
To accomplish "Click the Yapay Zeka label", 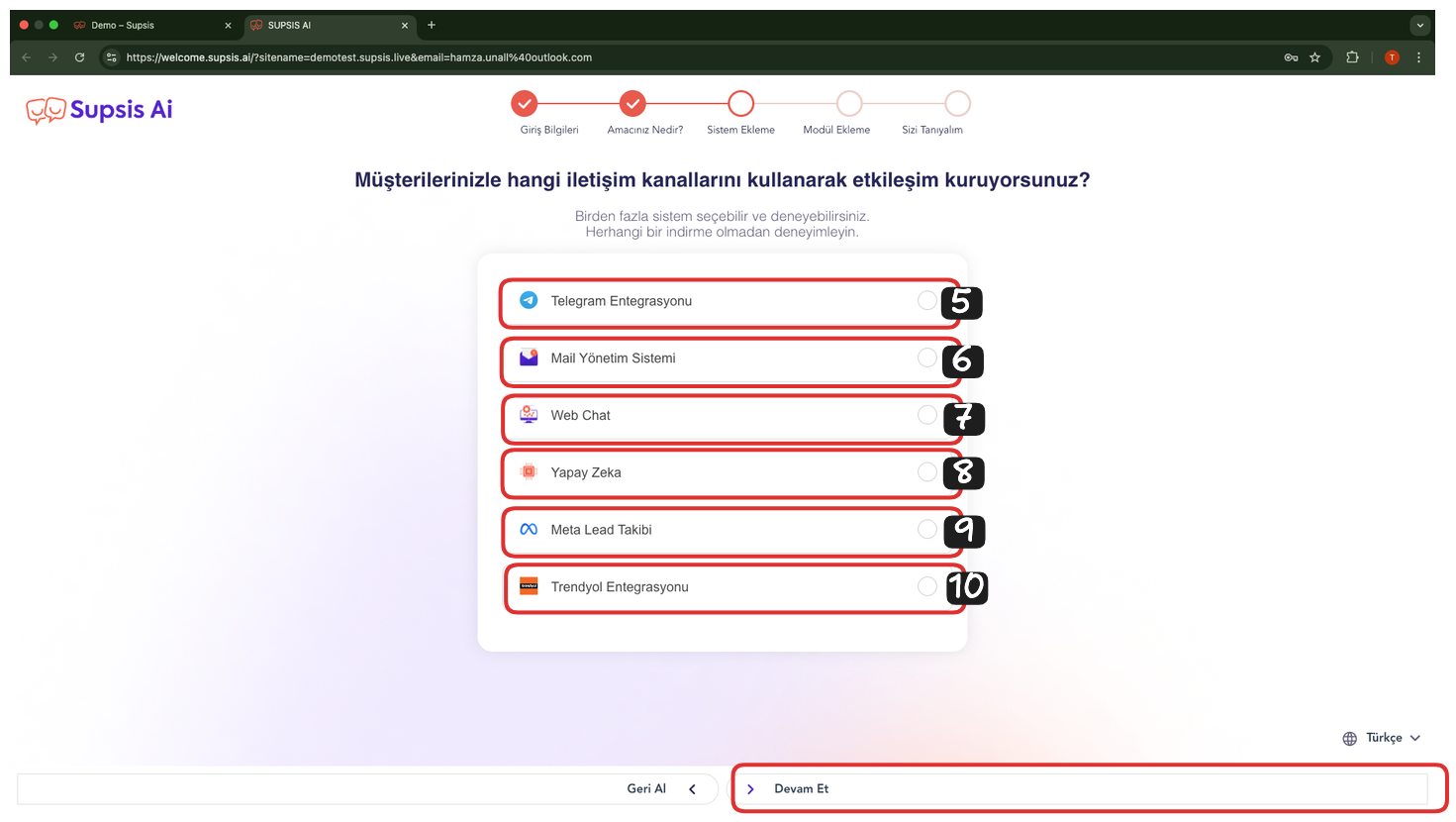I will pos(586,473).
